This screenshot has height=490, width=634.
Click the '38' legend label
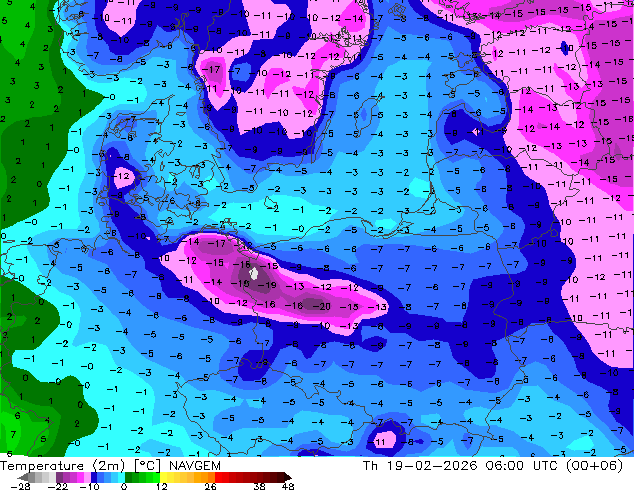tap(260, 486)
